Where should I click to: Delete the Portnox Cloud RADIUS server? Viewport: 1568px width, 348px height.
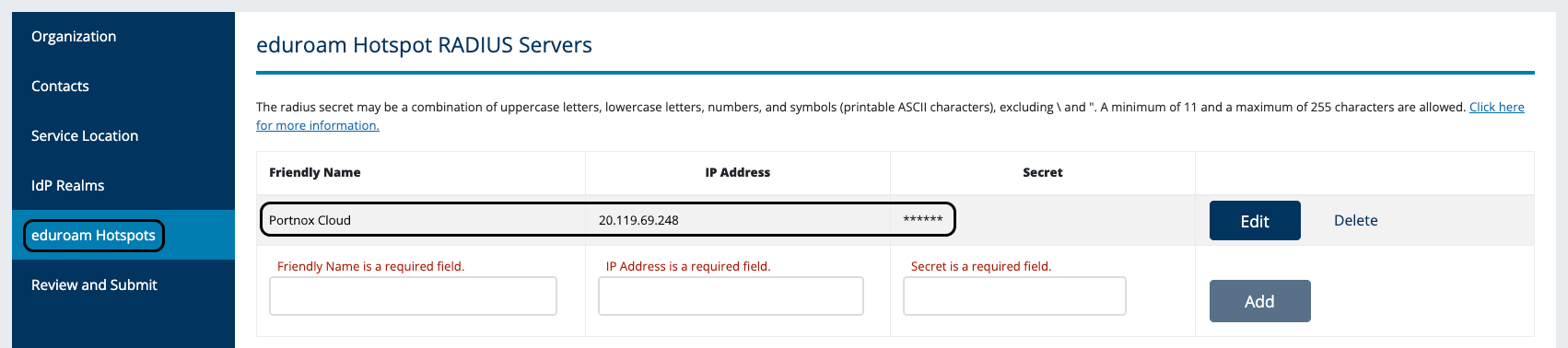click(1356, 221)
